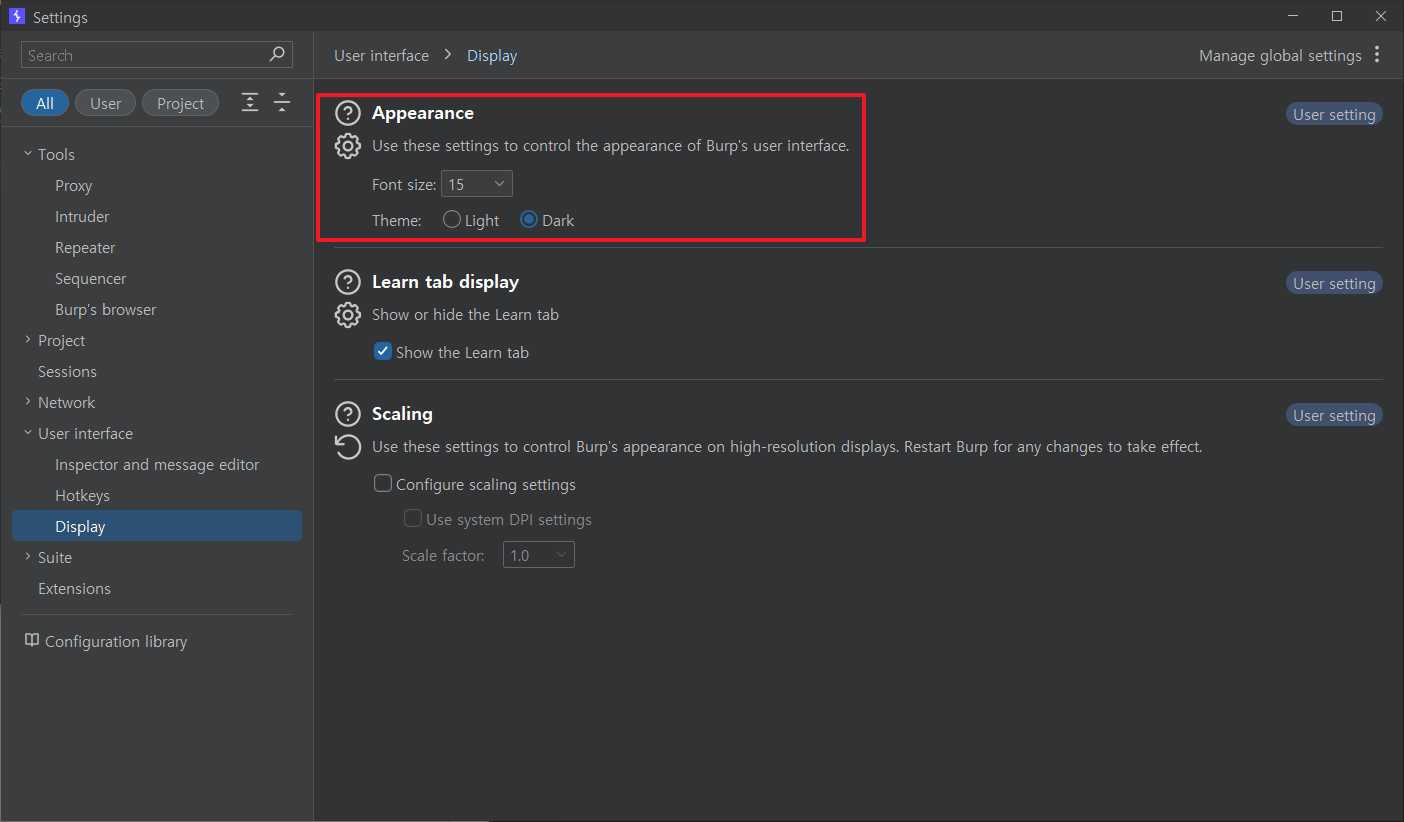Open help for the Appearance section
Viewport: 1404px width, 822px height.
click(347, 113)
